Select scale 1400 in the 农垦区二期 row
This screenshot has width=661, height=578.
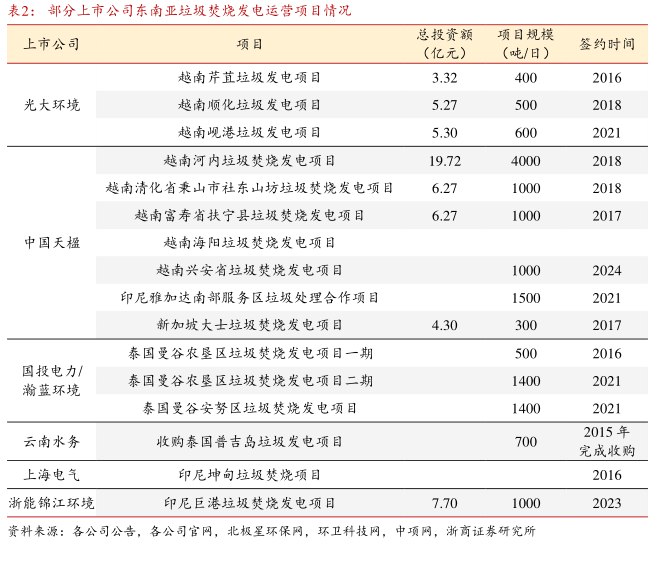[526, 381]
